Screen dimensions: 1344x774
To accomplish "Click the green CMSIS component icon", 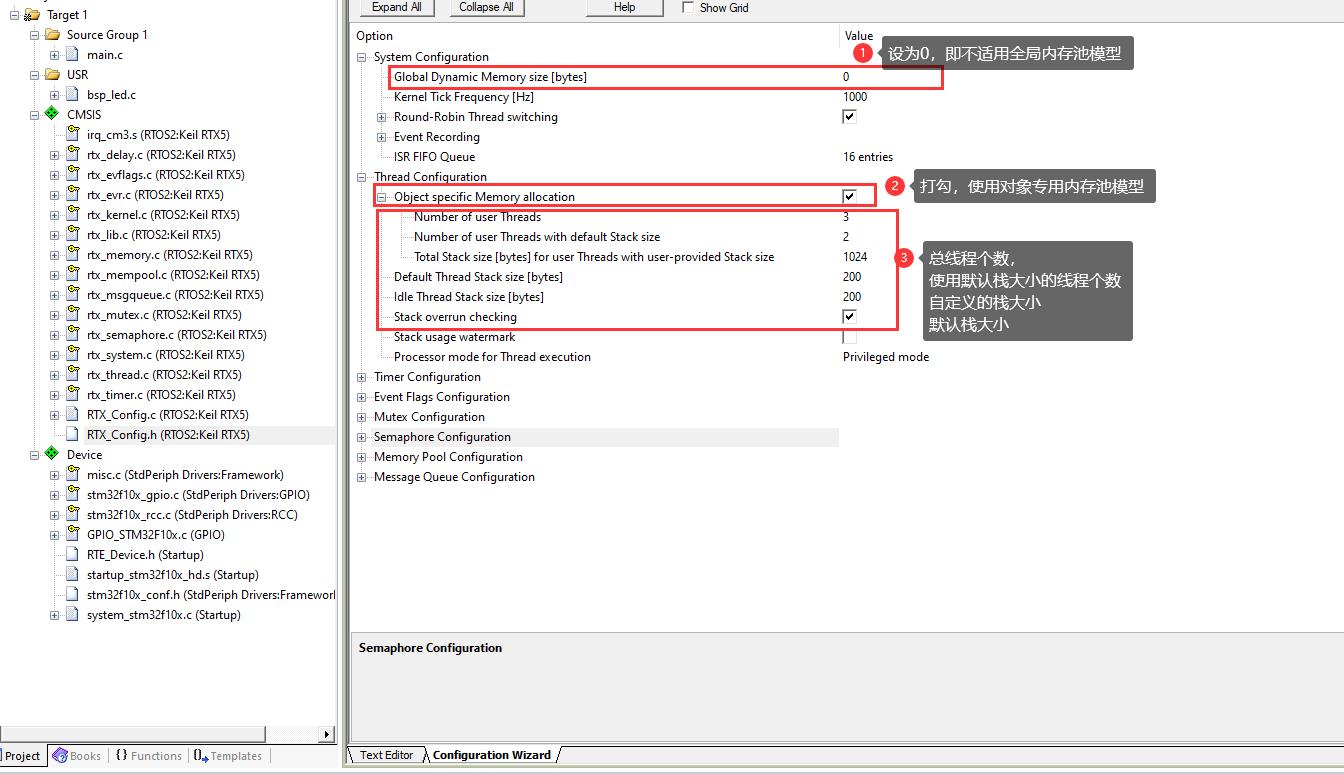I will [52, 114].
